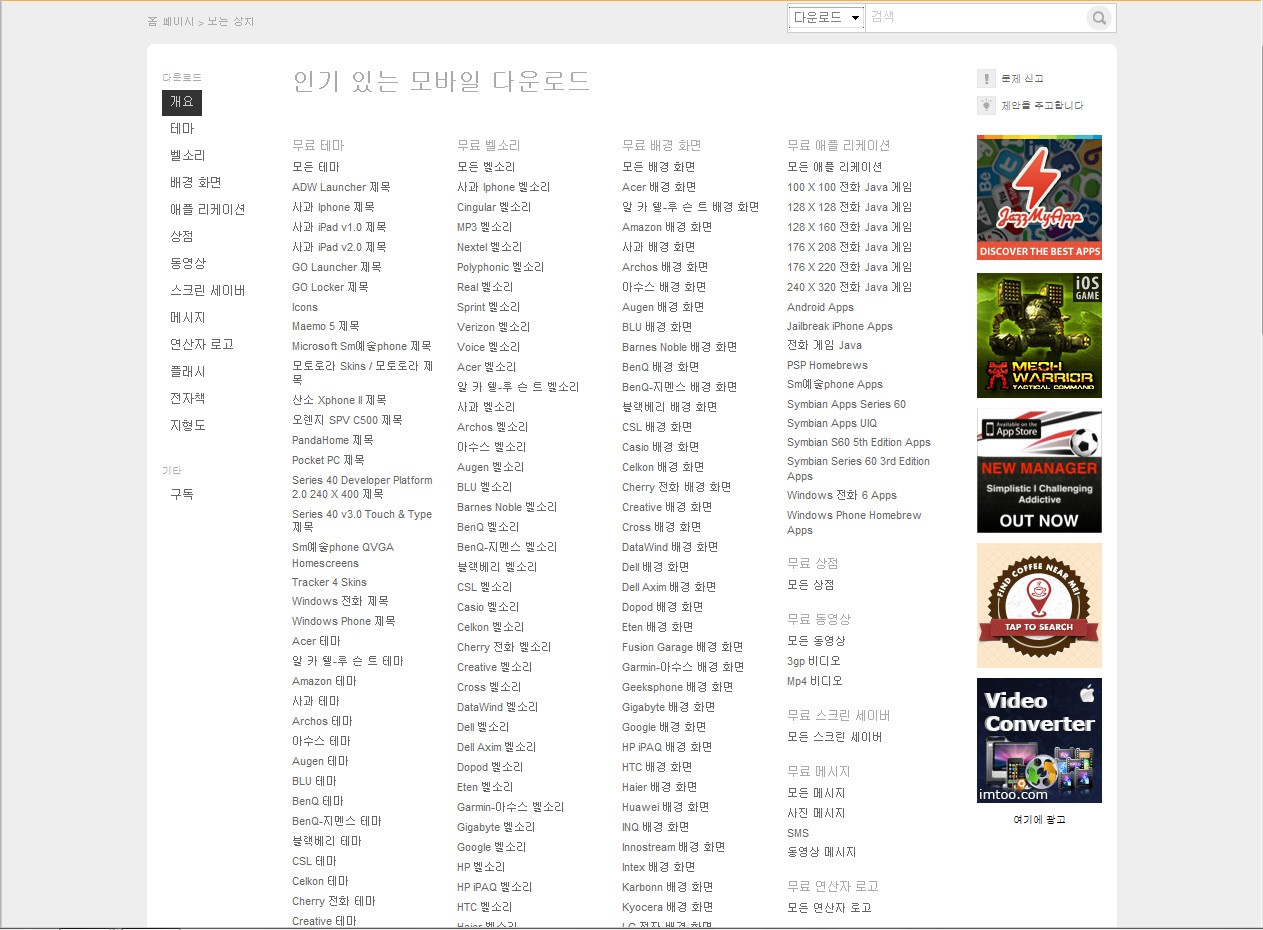Focus the 검색 search input field

tap(975, 18)
